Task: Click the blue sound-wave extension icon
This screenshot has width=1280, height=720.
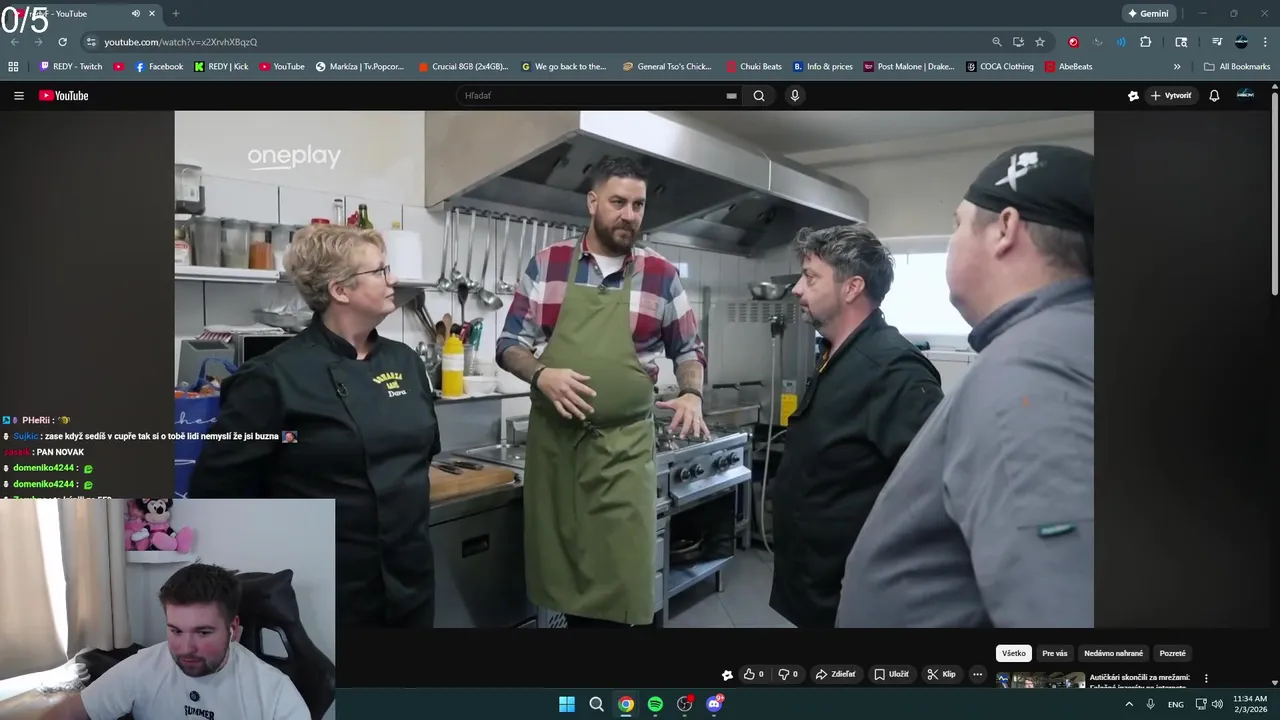Action: click(1121, 42)
